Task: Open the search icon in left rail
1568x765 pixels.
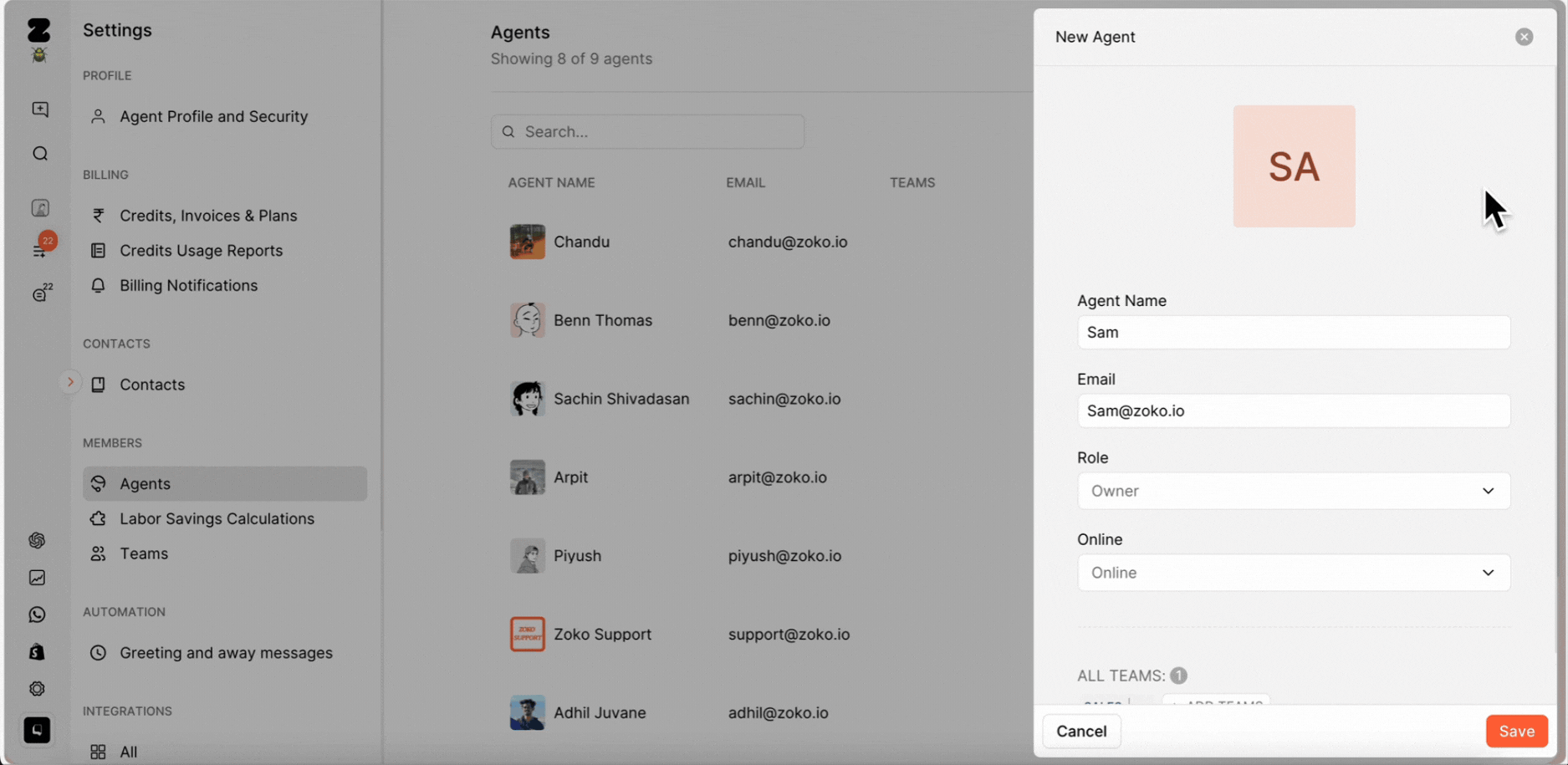Action: coord(39,154)
